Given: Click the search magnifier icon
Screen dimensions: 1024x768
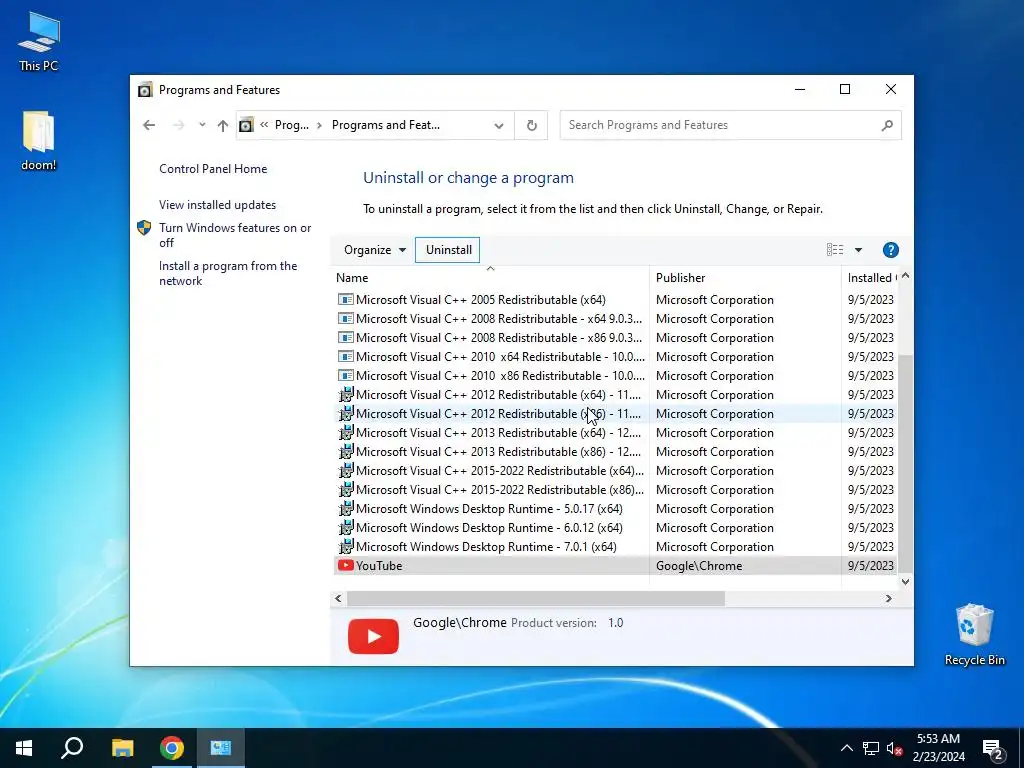Looking at the screenshot, I should 887,125.
